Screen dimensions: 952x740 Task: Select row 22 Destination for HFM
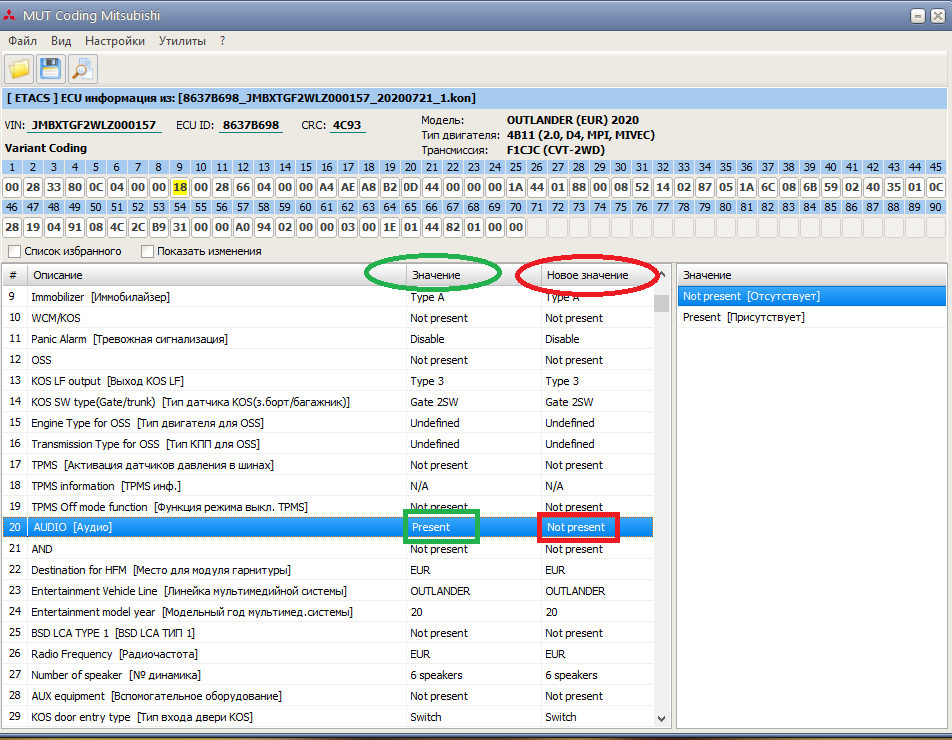click(328, 570)
